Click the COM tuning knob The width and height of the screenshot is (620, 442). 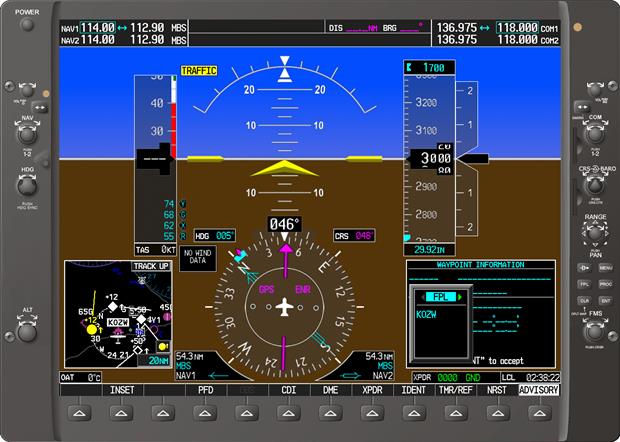595,135
